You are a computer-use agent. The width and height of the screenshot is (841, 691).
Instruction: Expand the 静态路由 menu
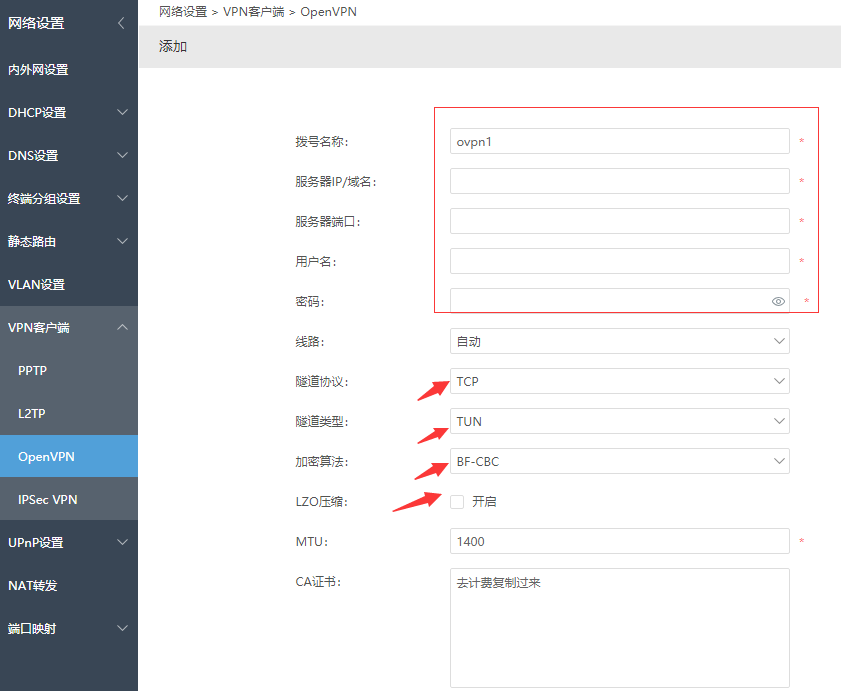(x=68, y=242)
